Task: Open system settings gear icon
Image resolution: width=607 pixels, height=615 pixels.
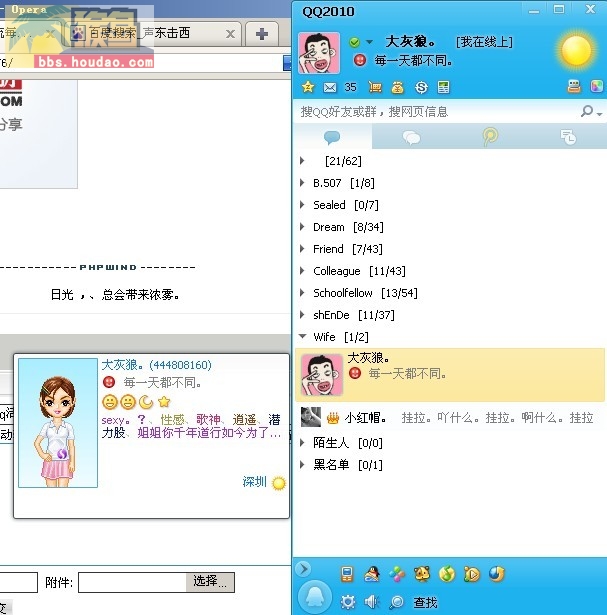Action: pos(348,602)
